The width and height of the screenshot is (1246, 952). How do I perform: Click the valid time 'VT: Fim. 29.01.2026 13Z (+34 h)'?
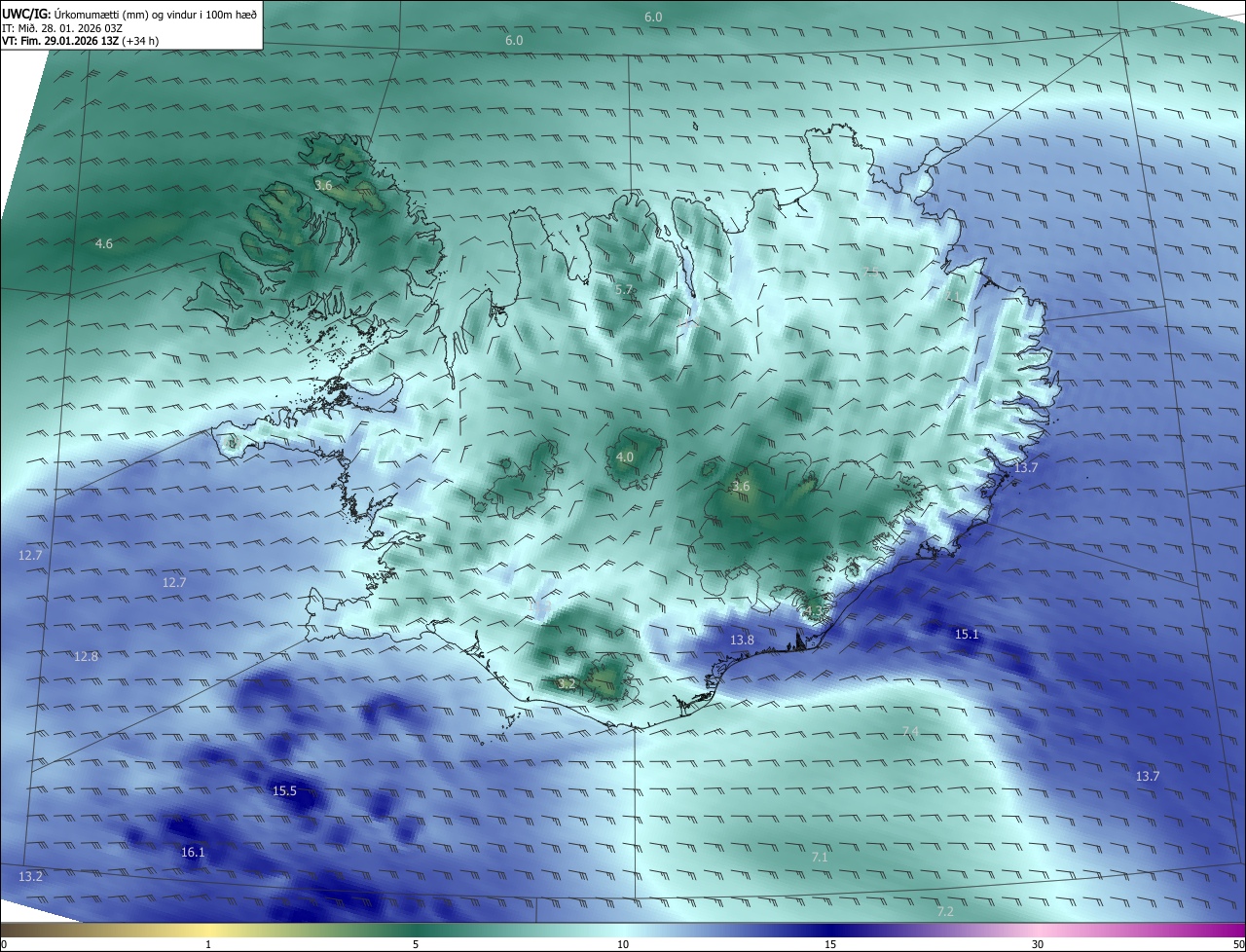pyautogui.click(x=81, y=42)
